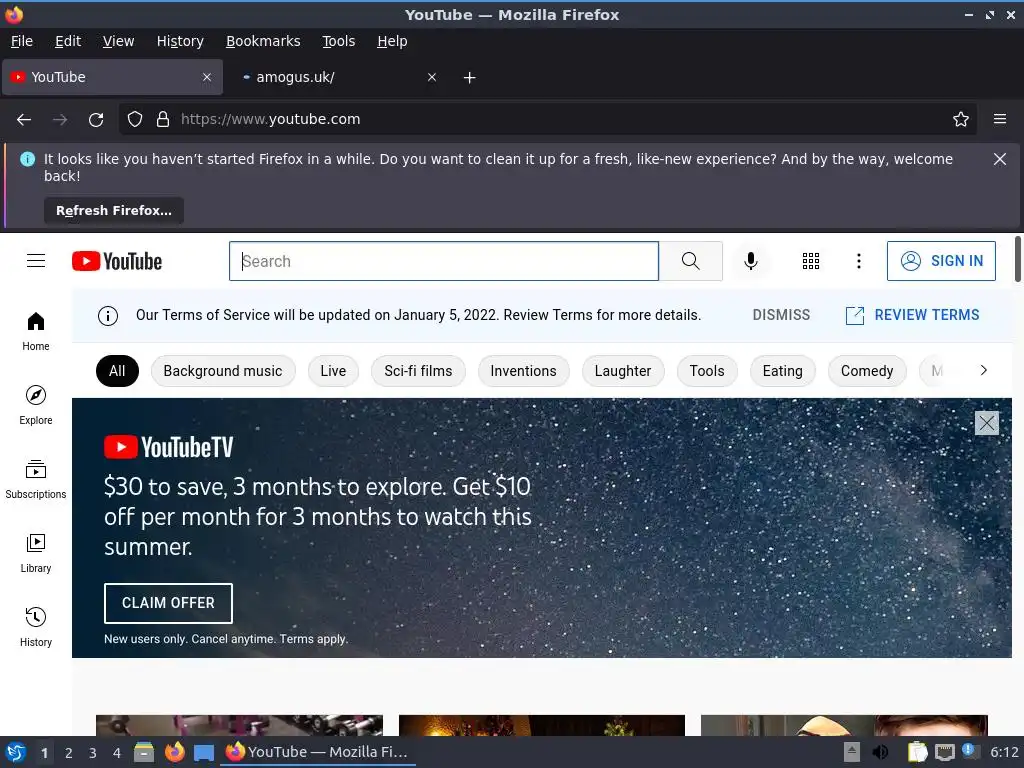1024x768 pixels.
Task: Open the History menu in menu bar
Action: click(180, 41)
